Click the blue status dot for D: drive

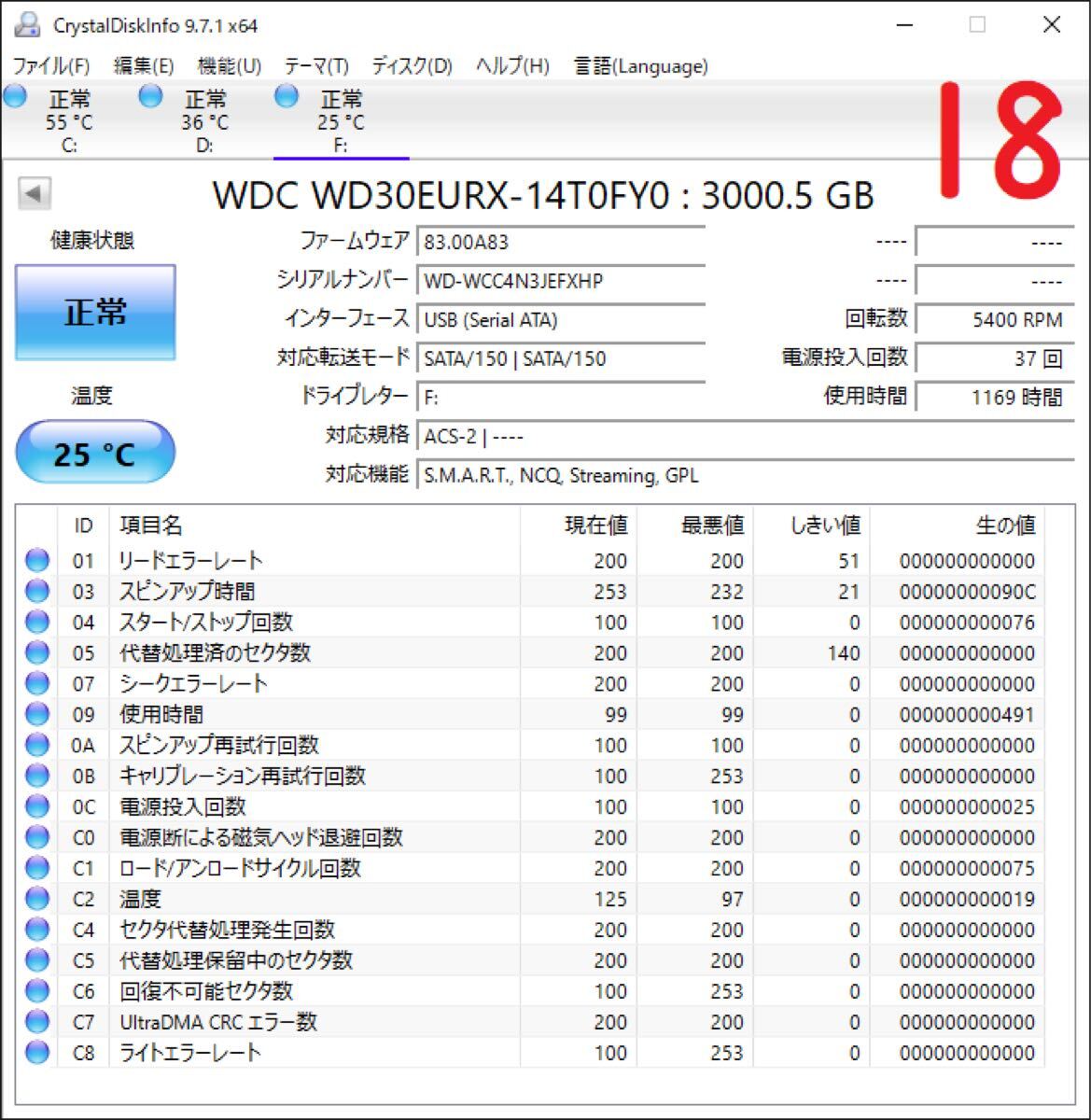(x=150, y=94)
